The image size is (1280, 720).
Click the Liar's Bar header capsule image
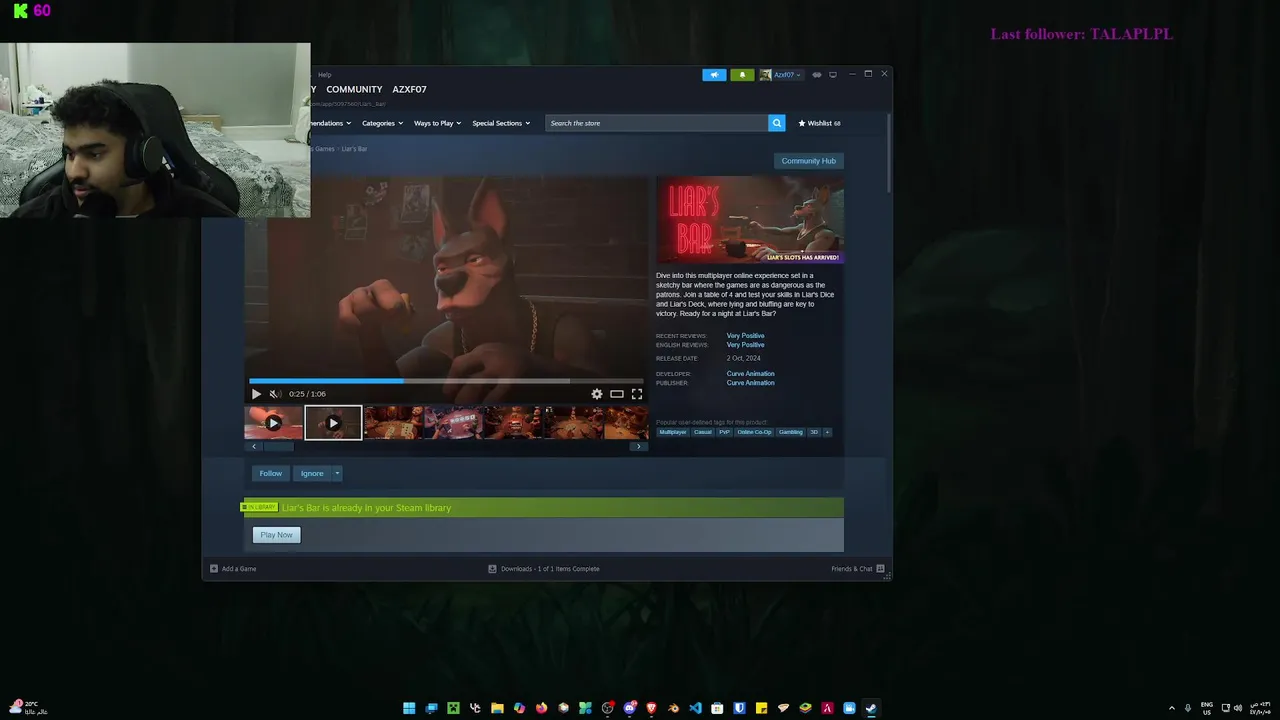(750, 220)
